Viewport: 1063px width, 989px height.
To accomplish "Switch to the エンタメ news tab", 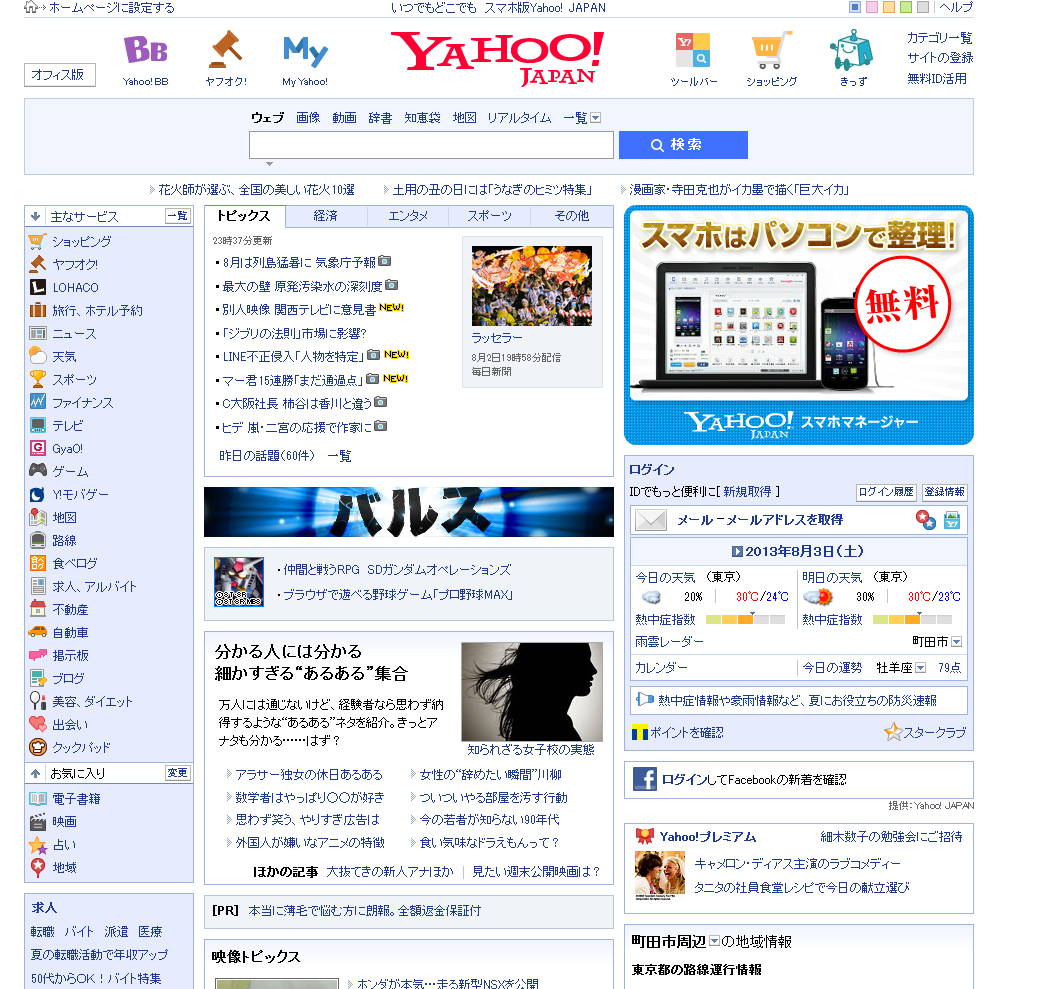I will click(408, 216).
